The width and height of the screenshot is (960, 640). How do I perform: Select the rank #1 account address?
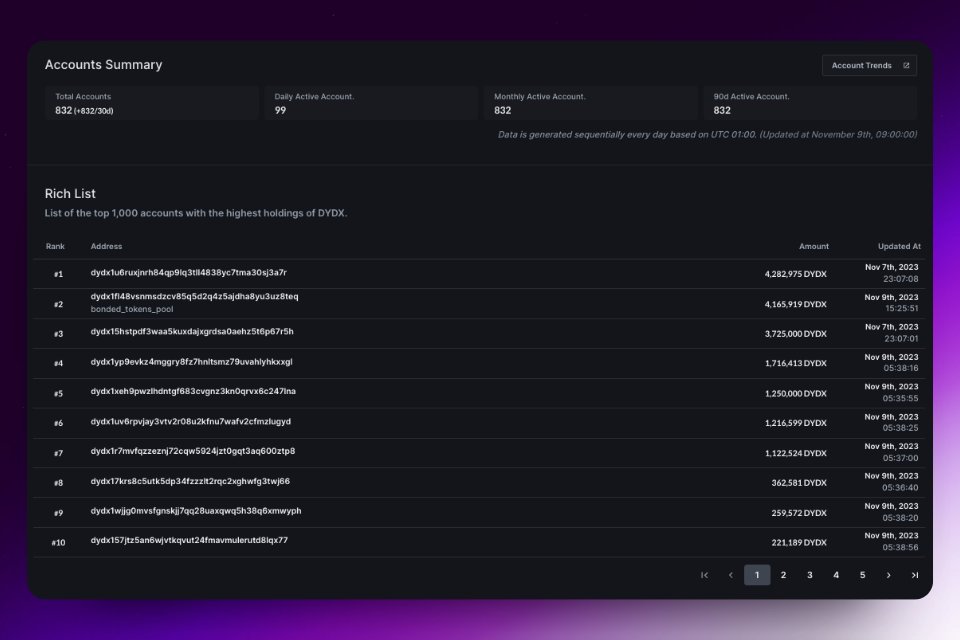[189, 272]
